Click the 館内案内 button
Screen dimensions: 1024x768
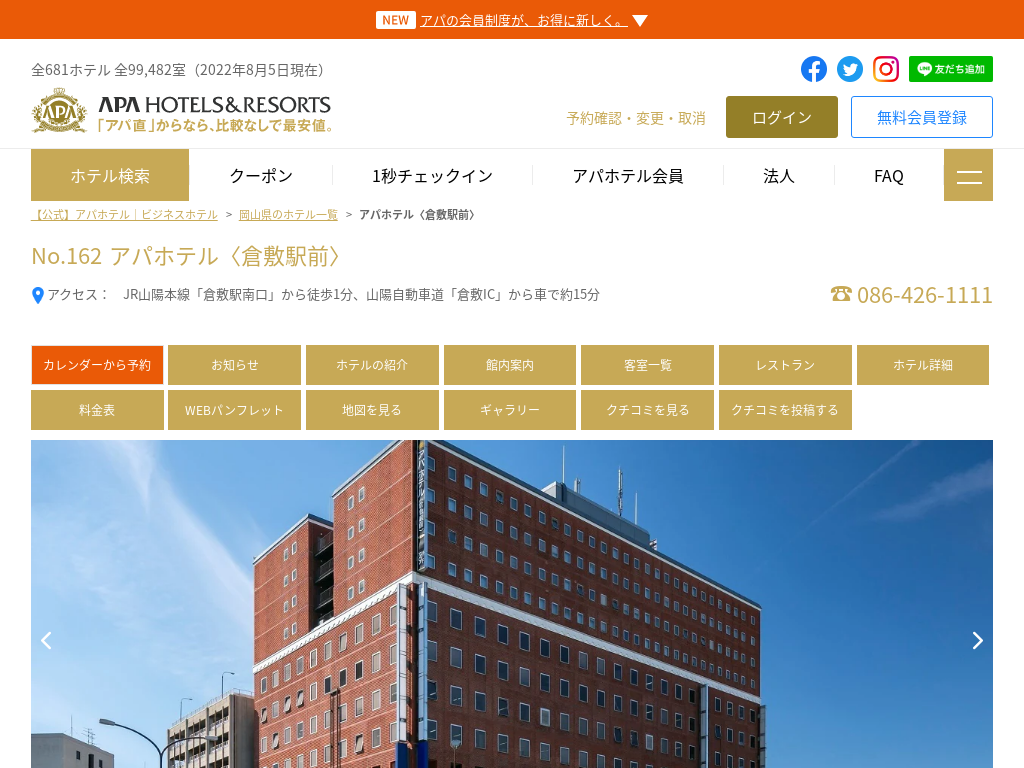coord(510,365)
